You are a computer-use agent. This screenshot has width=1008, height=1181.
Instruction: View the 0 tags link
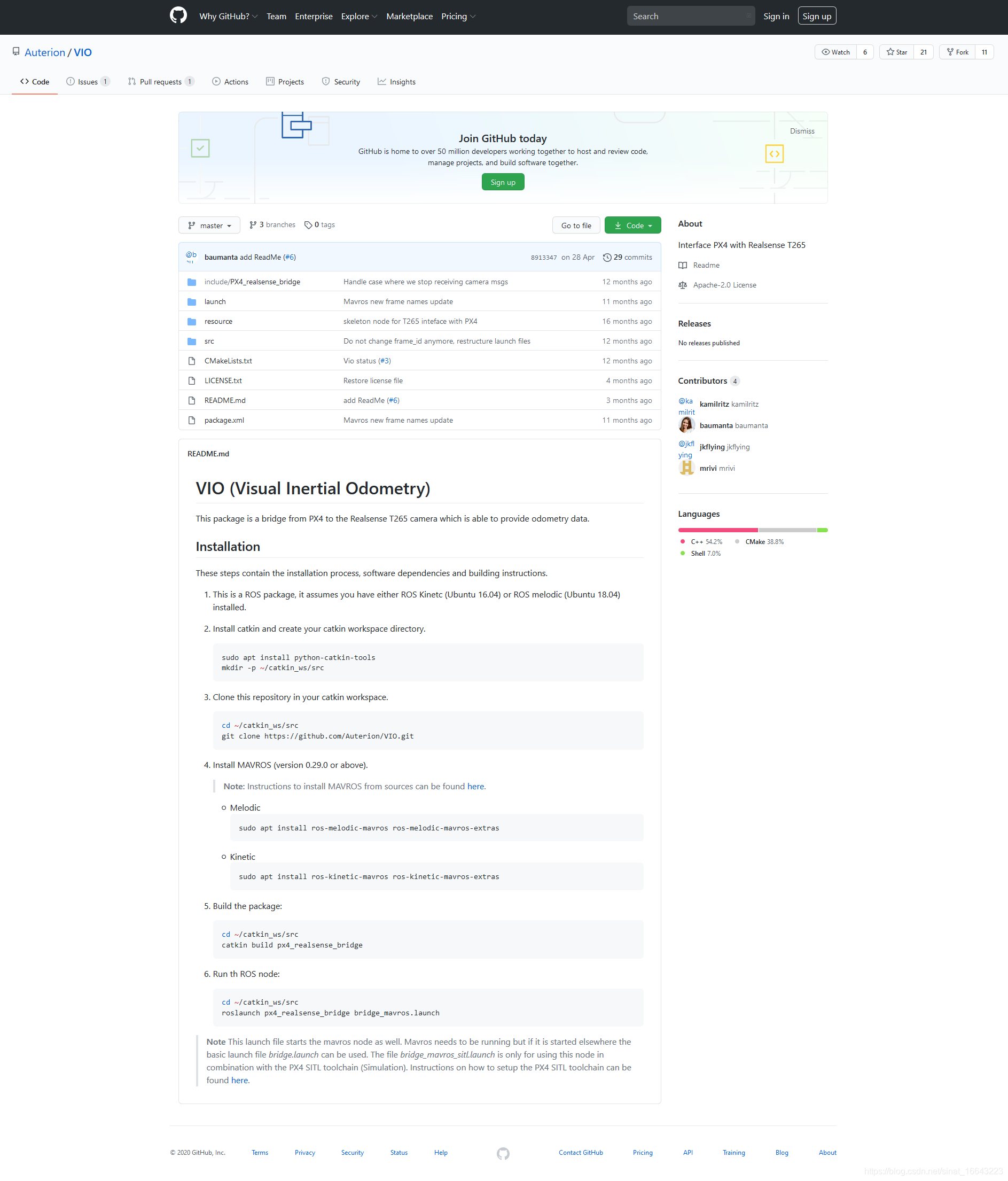click(319, 224)
